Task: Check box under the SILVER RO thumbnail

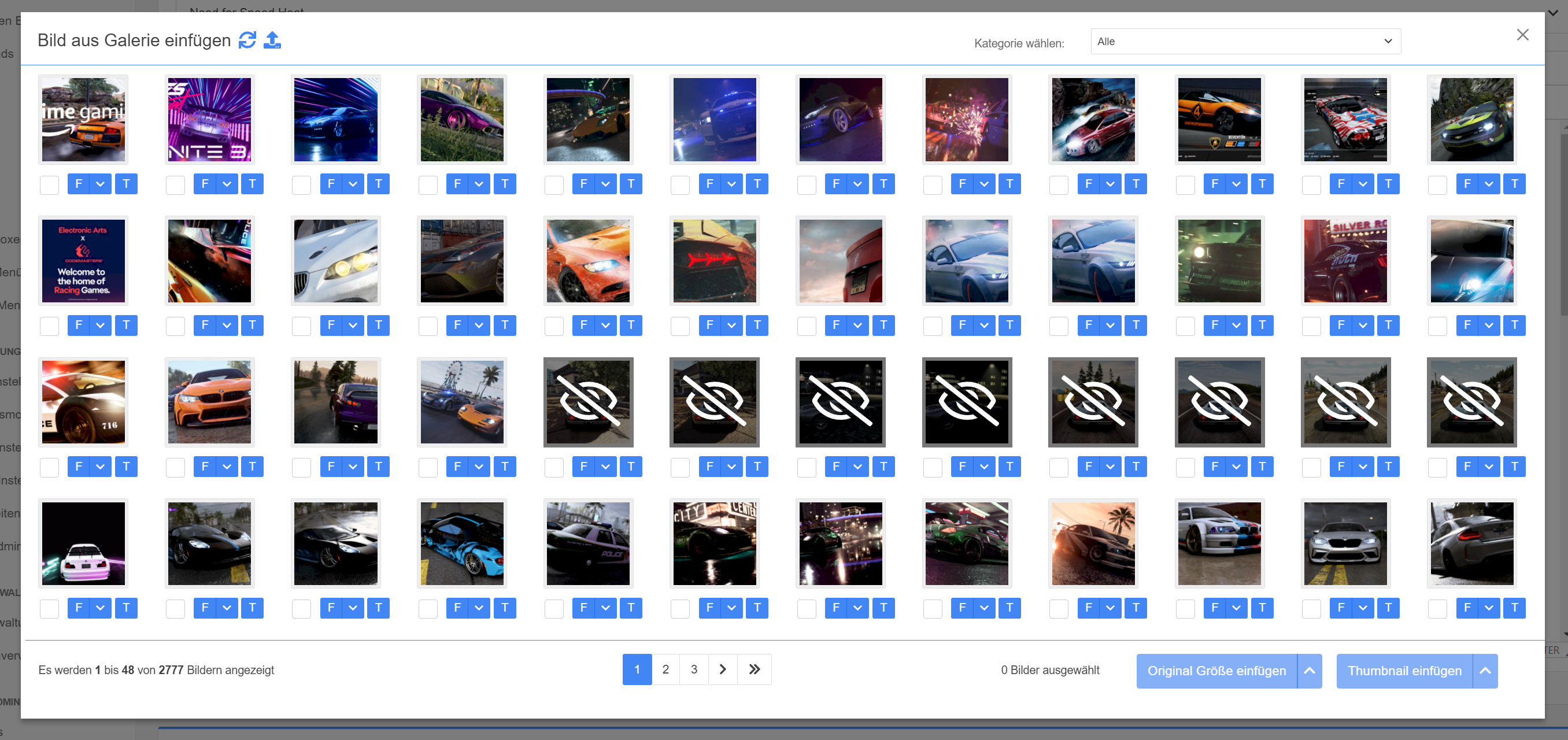Action: click(x=1311, y=325)
